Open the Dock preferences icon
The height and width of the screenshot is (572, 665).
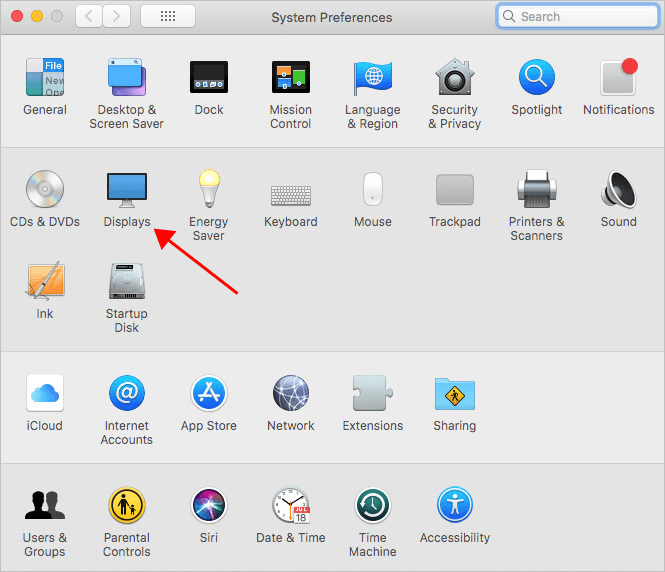pyautogui.click(x=209, y=77)
